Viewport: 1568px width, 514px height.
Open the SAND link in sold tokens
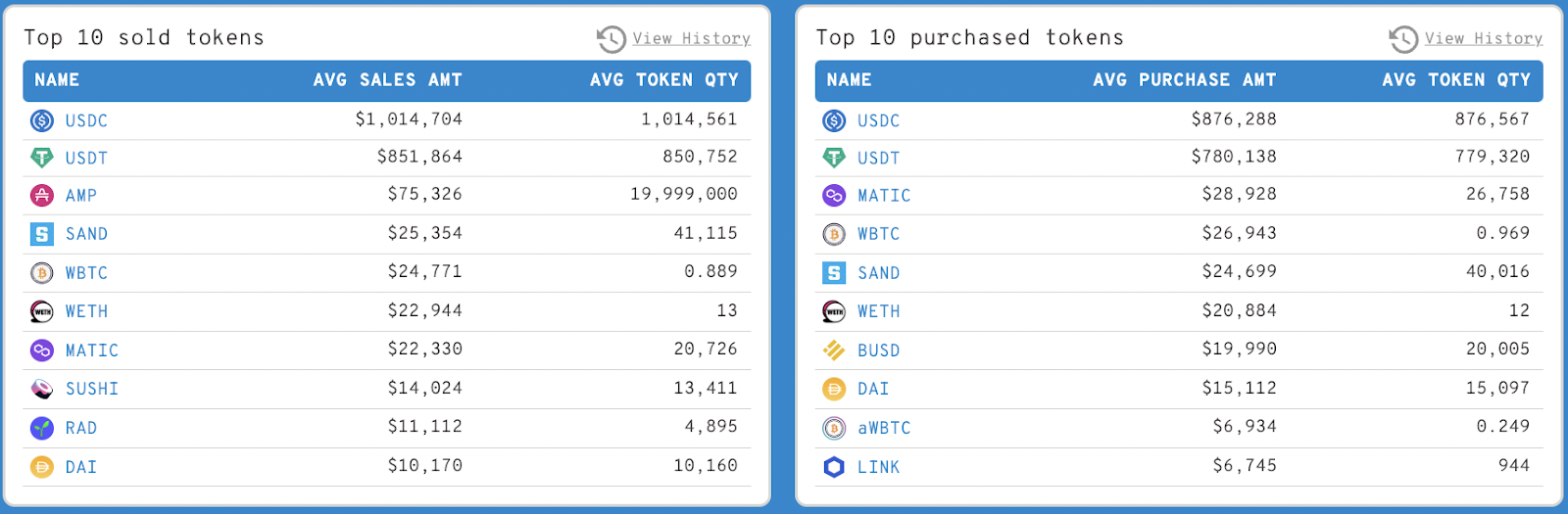point(86,234)
